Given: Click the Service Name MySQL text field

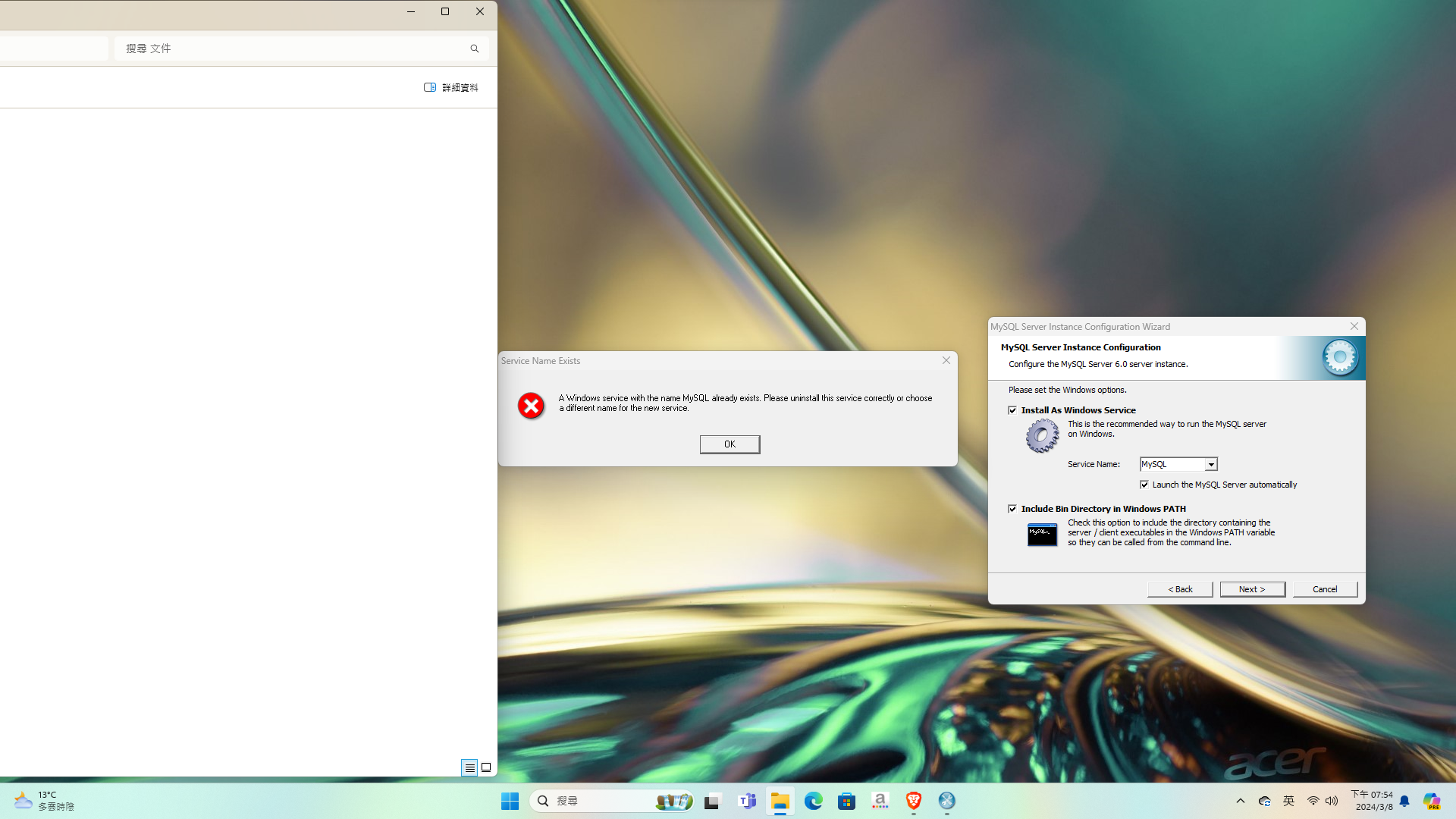Looking at the screenshot, I should point(1172,464).
